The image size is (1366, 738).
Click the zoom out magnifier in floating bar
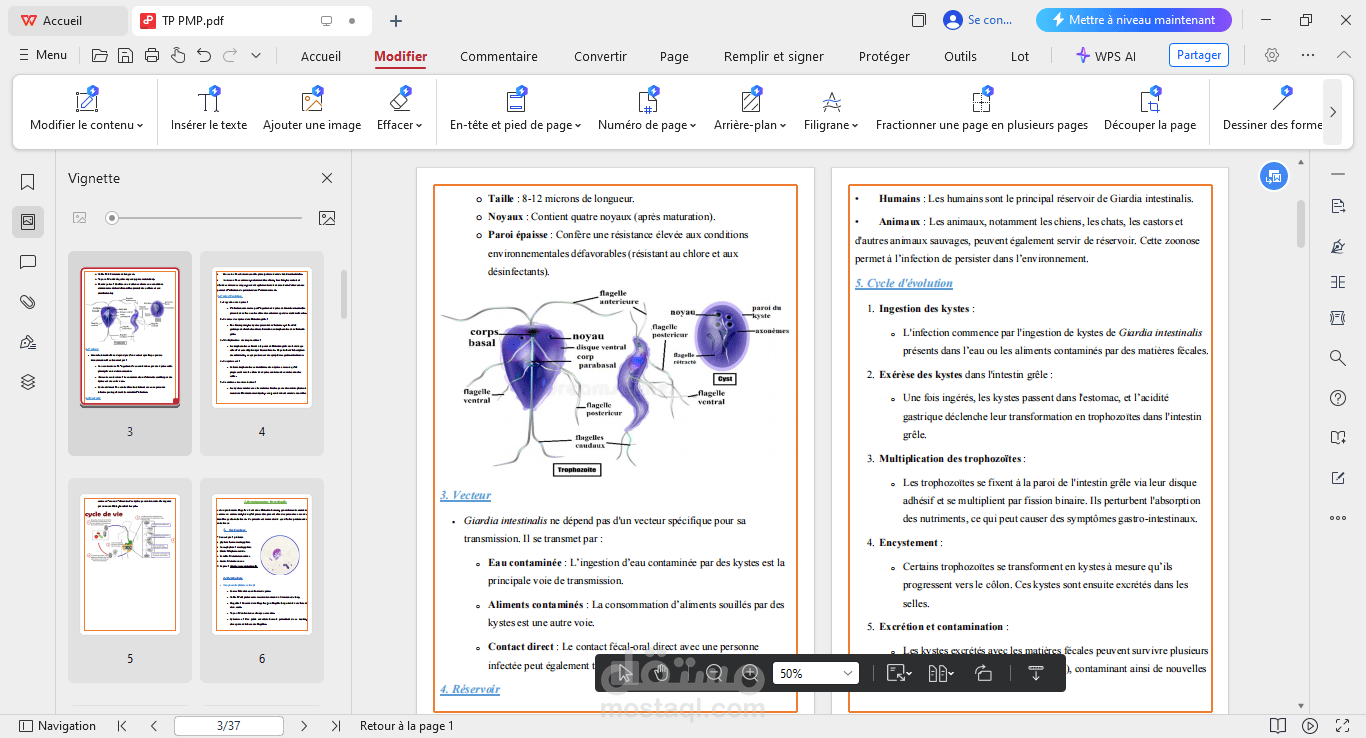(x=714, y=673)
